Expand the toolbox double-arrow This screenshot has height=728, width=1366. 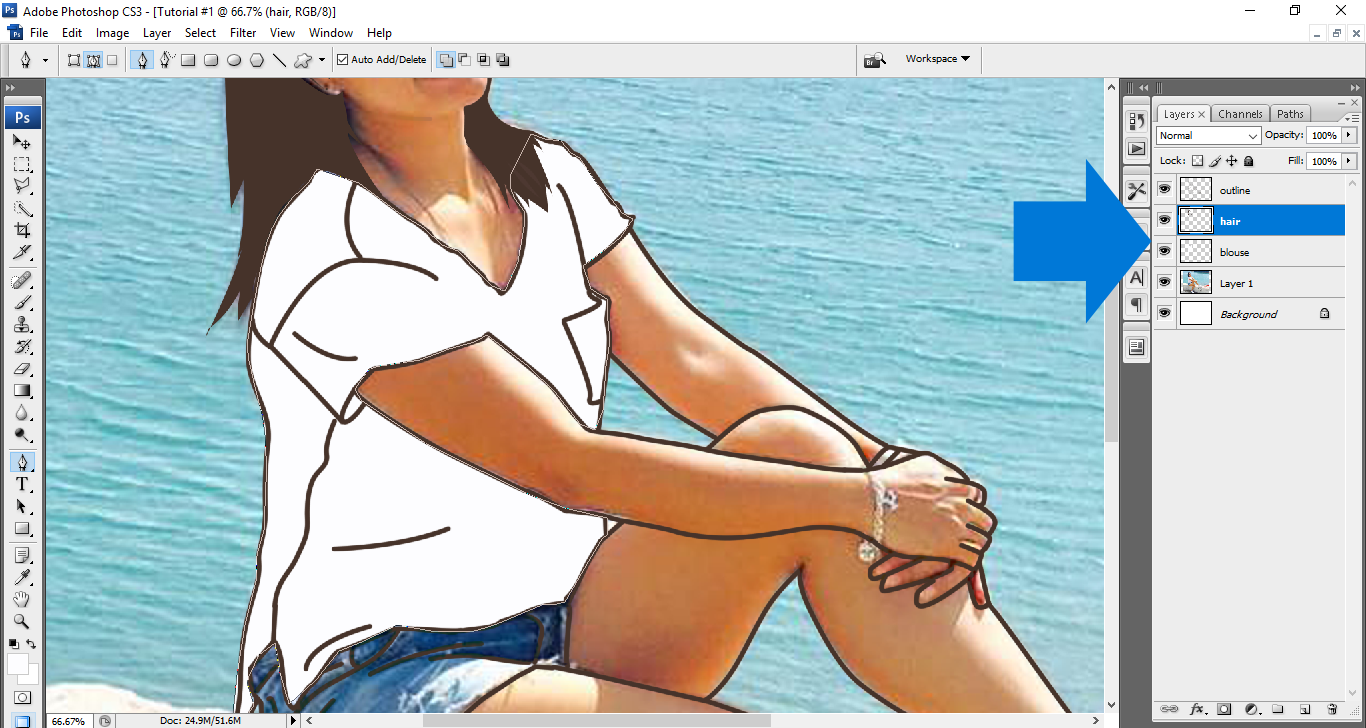11,88
